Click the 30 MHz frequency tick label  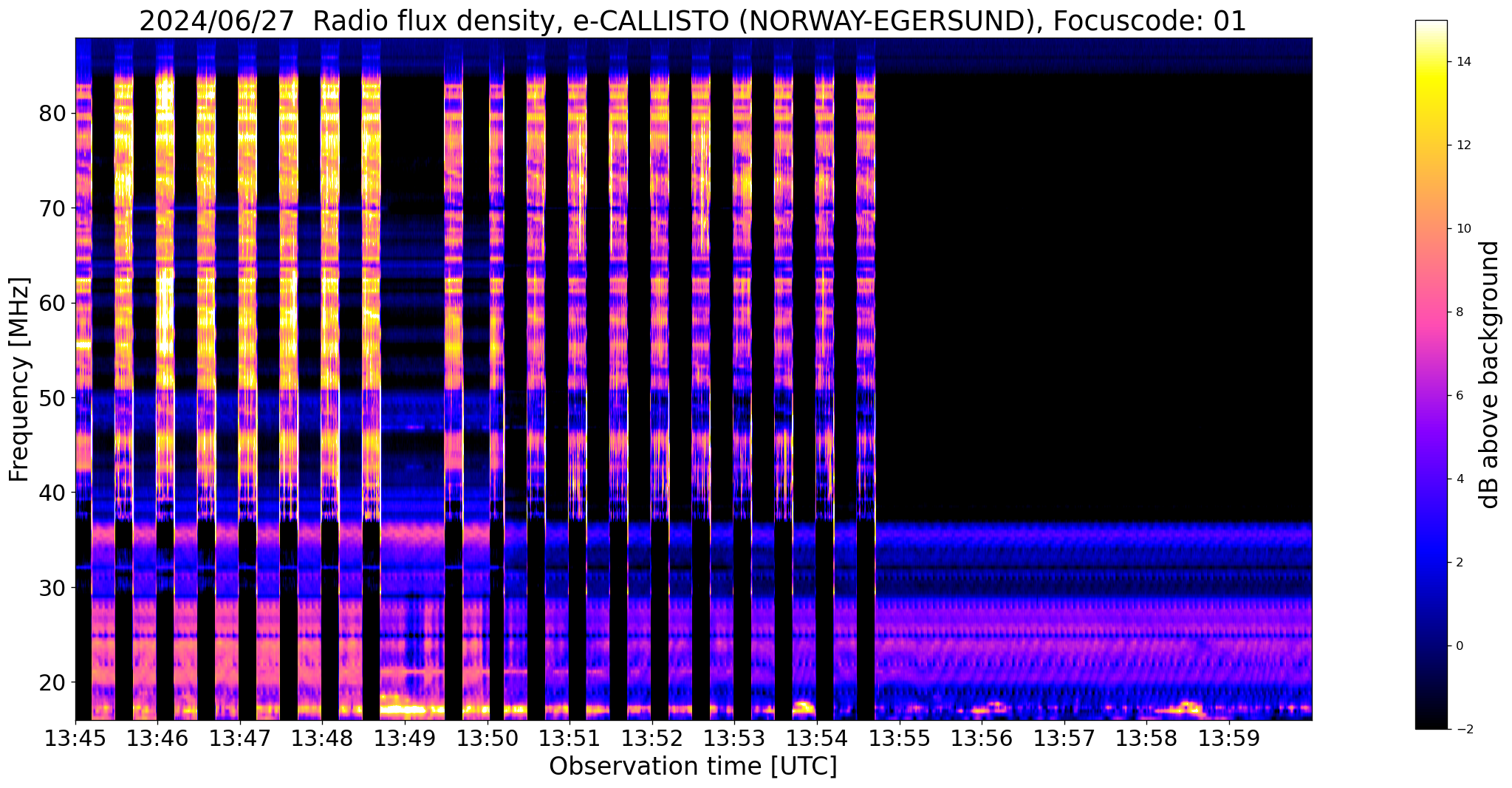tap(53, 587)
